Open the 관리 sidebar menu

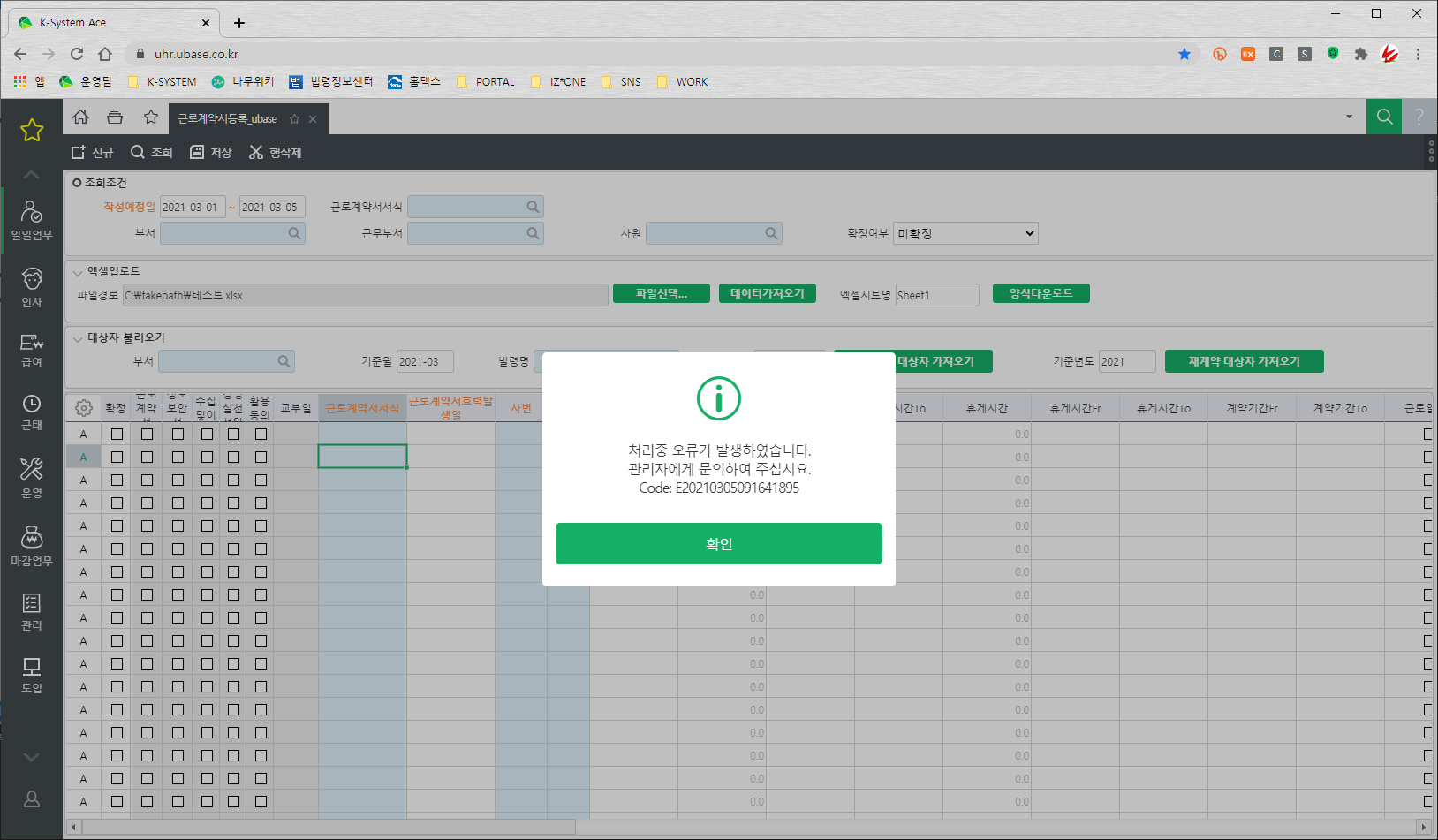32,612
